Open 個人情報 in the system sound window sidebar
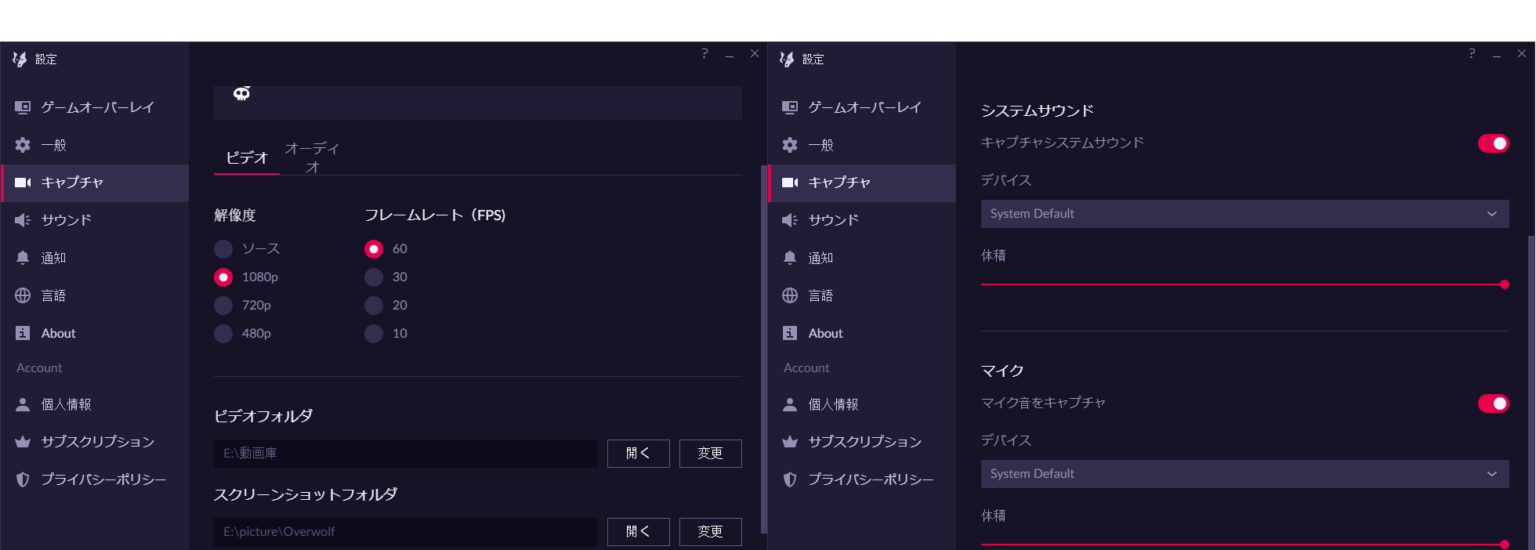The image size is (1536, 550). coord(862,405)
